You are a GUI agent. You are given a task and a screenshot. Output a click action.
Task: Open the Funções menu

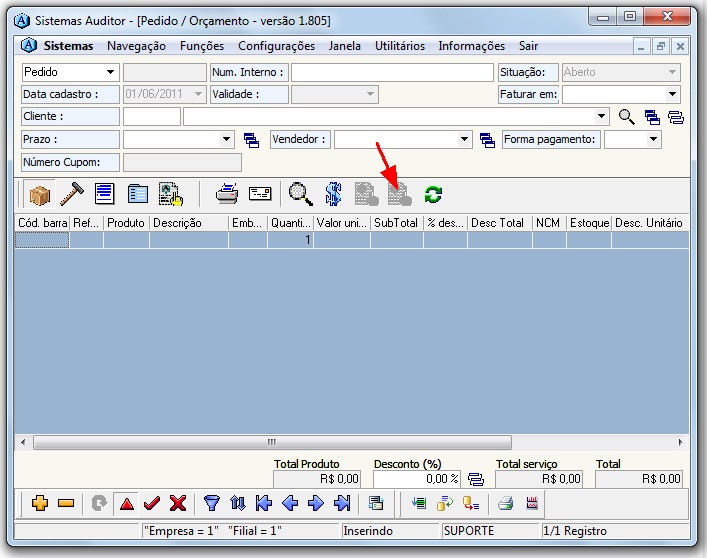tap(202, 46)
